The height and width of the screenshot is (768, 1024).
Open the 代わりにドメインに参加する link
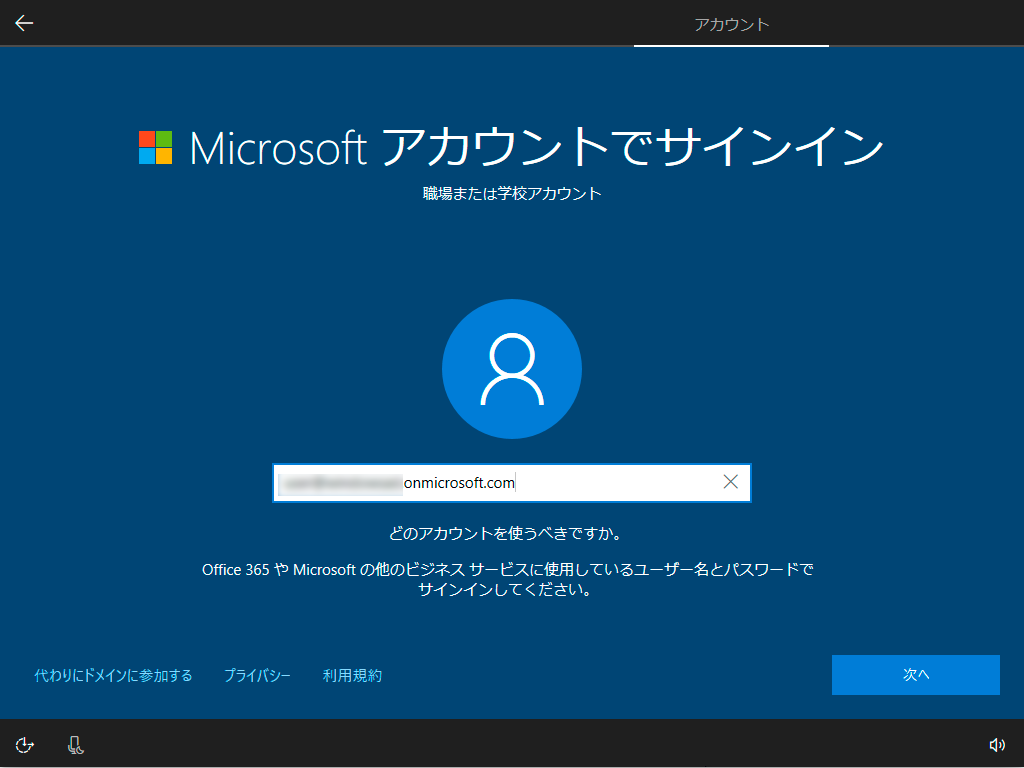(113, 676)
